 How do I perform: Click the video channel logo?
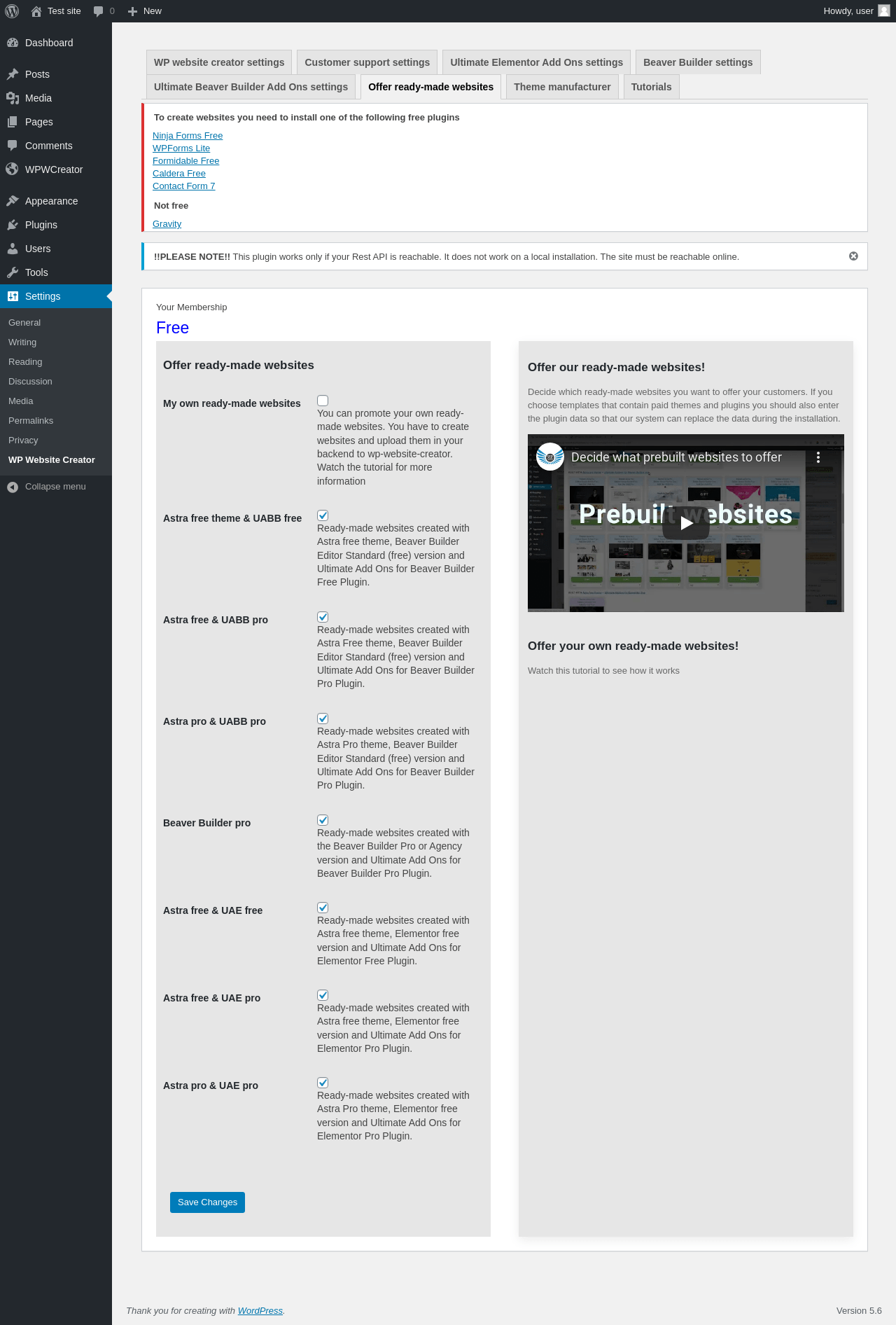(x=550, y=457)
